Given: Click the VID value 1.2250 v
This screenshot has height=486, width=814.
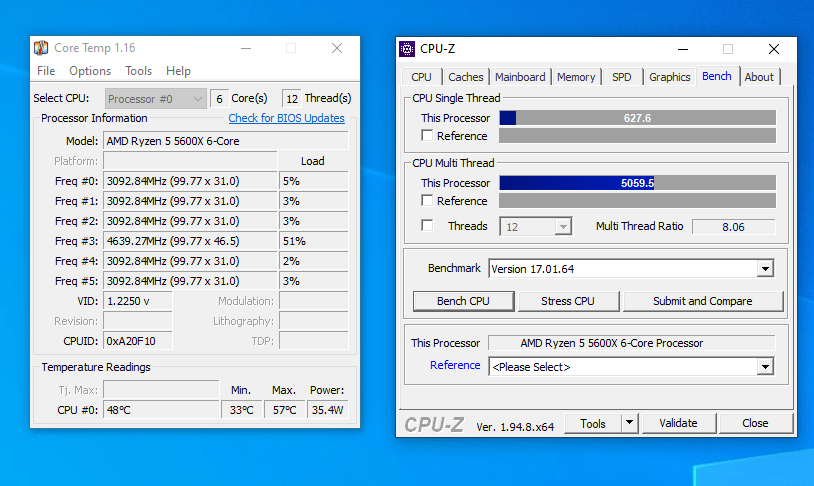Looking at the screenshot, I should [138, 301].
